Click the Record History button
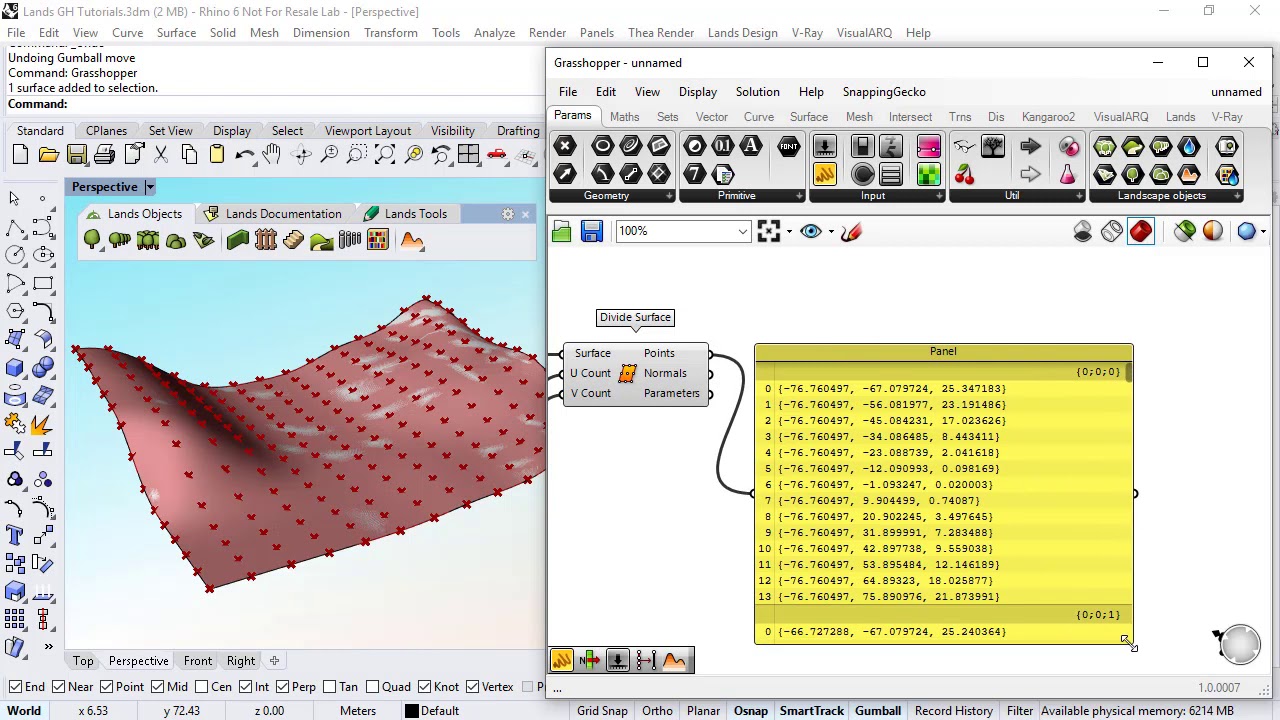Viewport: 1280px width, 720px height. point(953,711)
